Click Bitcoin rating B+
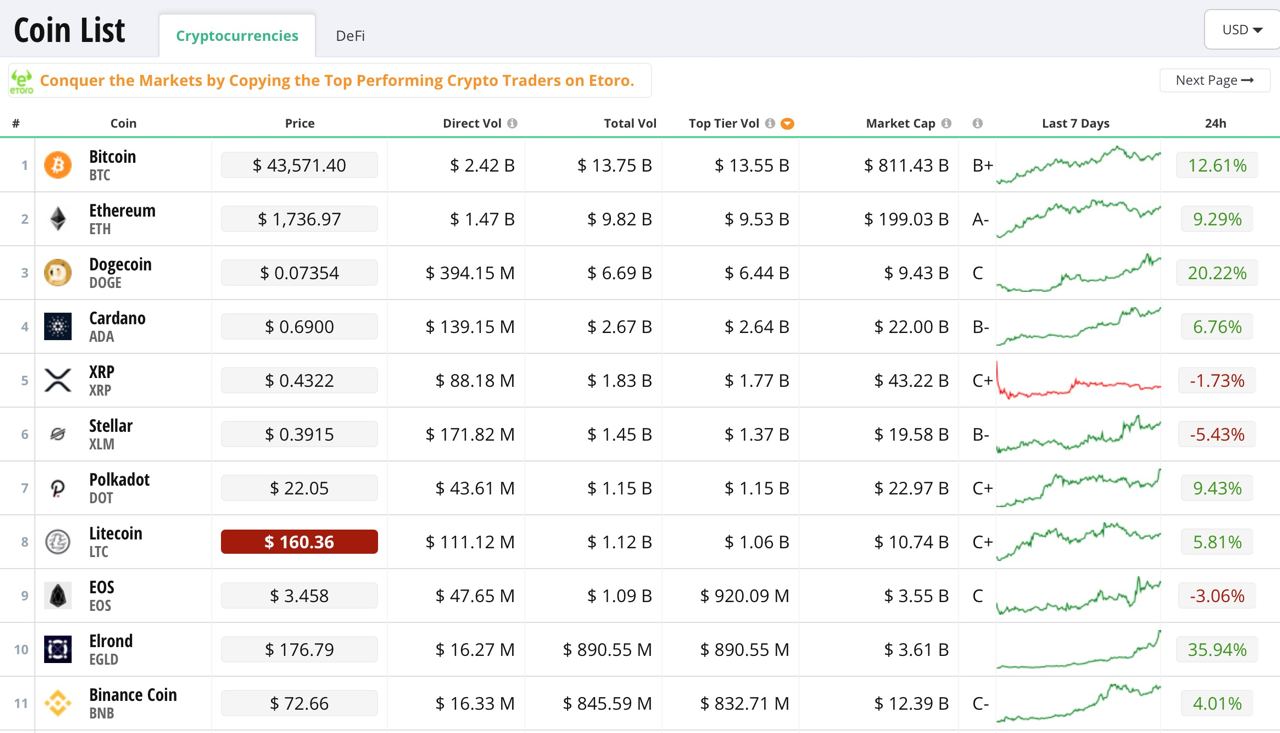The width and height of the screenshot is (1280, 733). [x=982, y=165]
